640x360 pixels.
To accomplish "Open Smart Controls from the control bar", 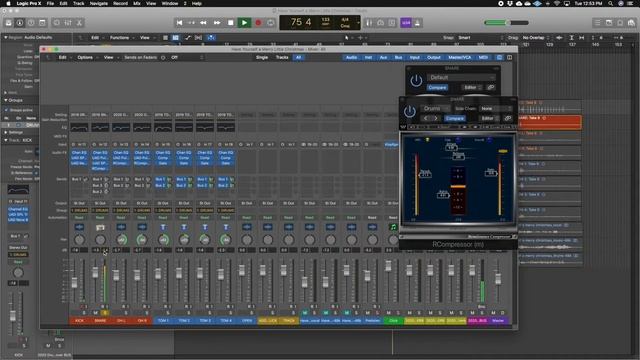I will coord(57,23).
